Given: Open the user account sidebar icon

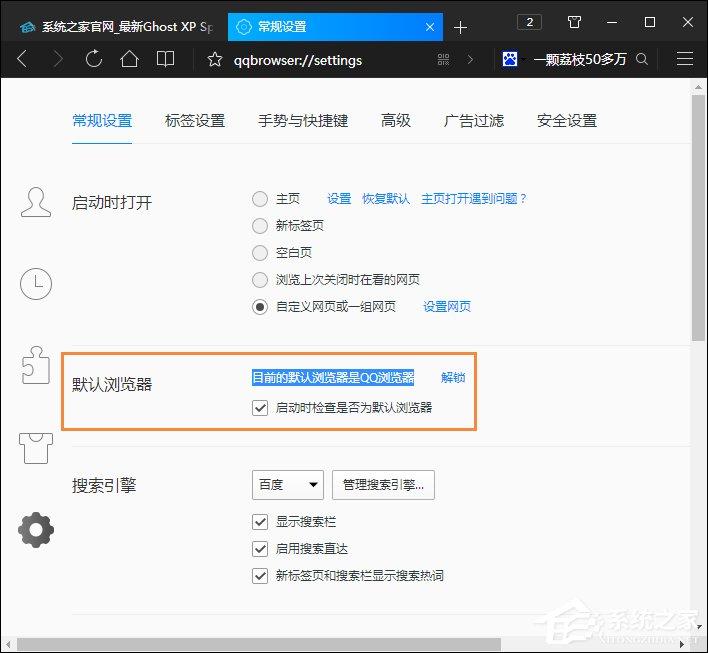Looking at the screenshot, I should tap(36, 202).
